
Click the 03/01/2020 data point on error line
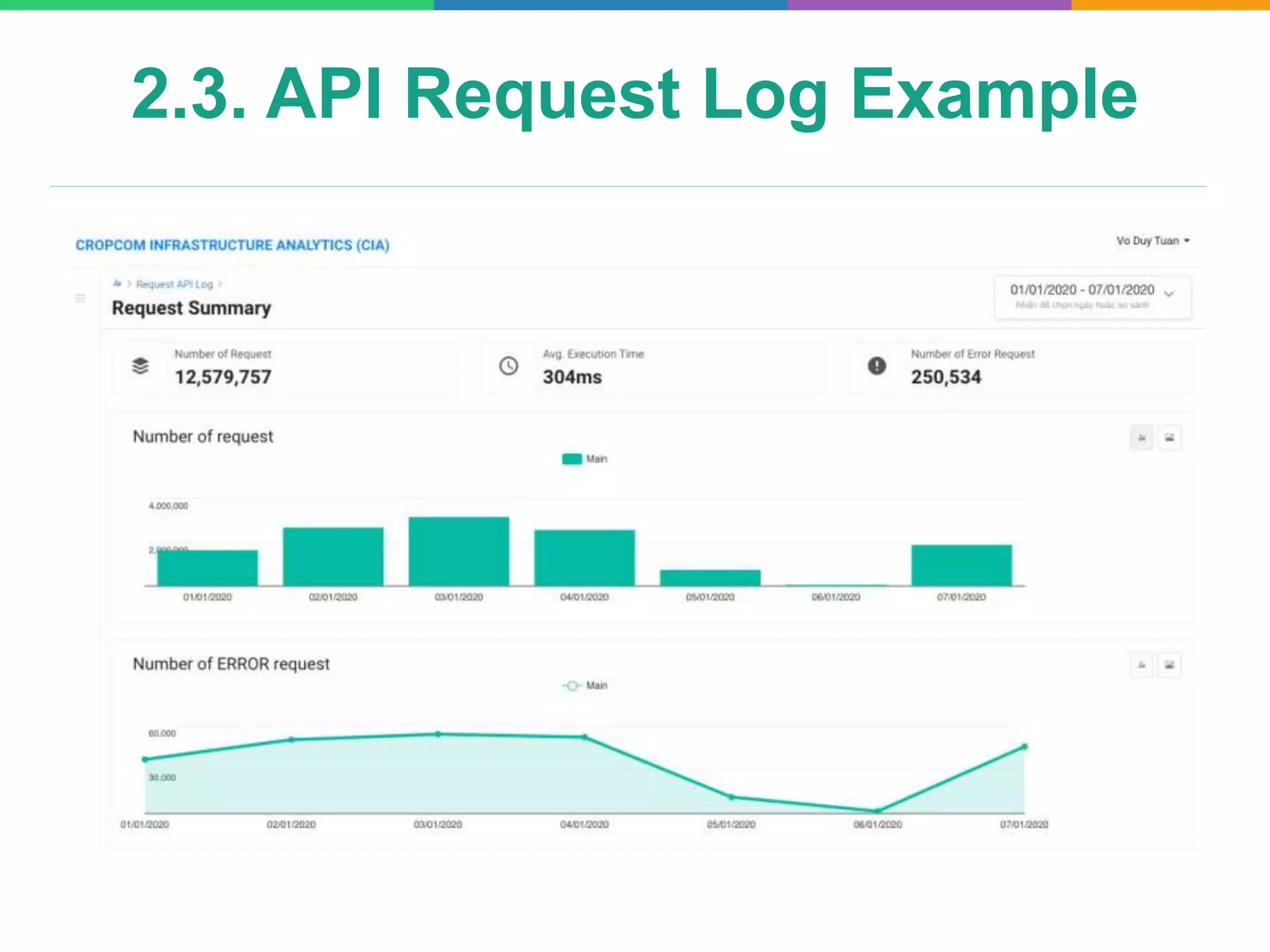pos(438,734)
